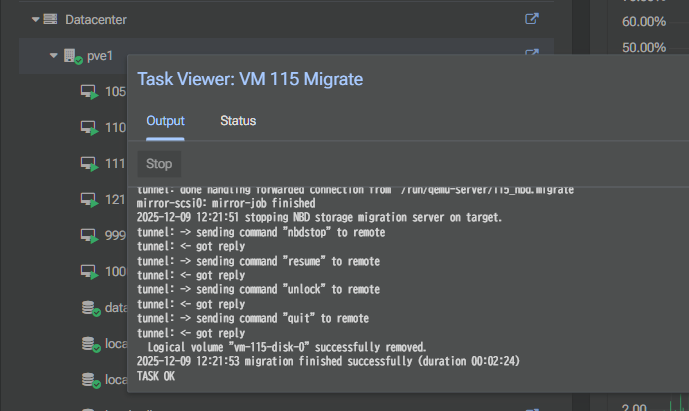The height and width of the screenshot is (411, 689).
Task: Switch to the Output tab
Action: (x=165, y=121)
